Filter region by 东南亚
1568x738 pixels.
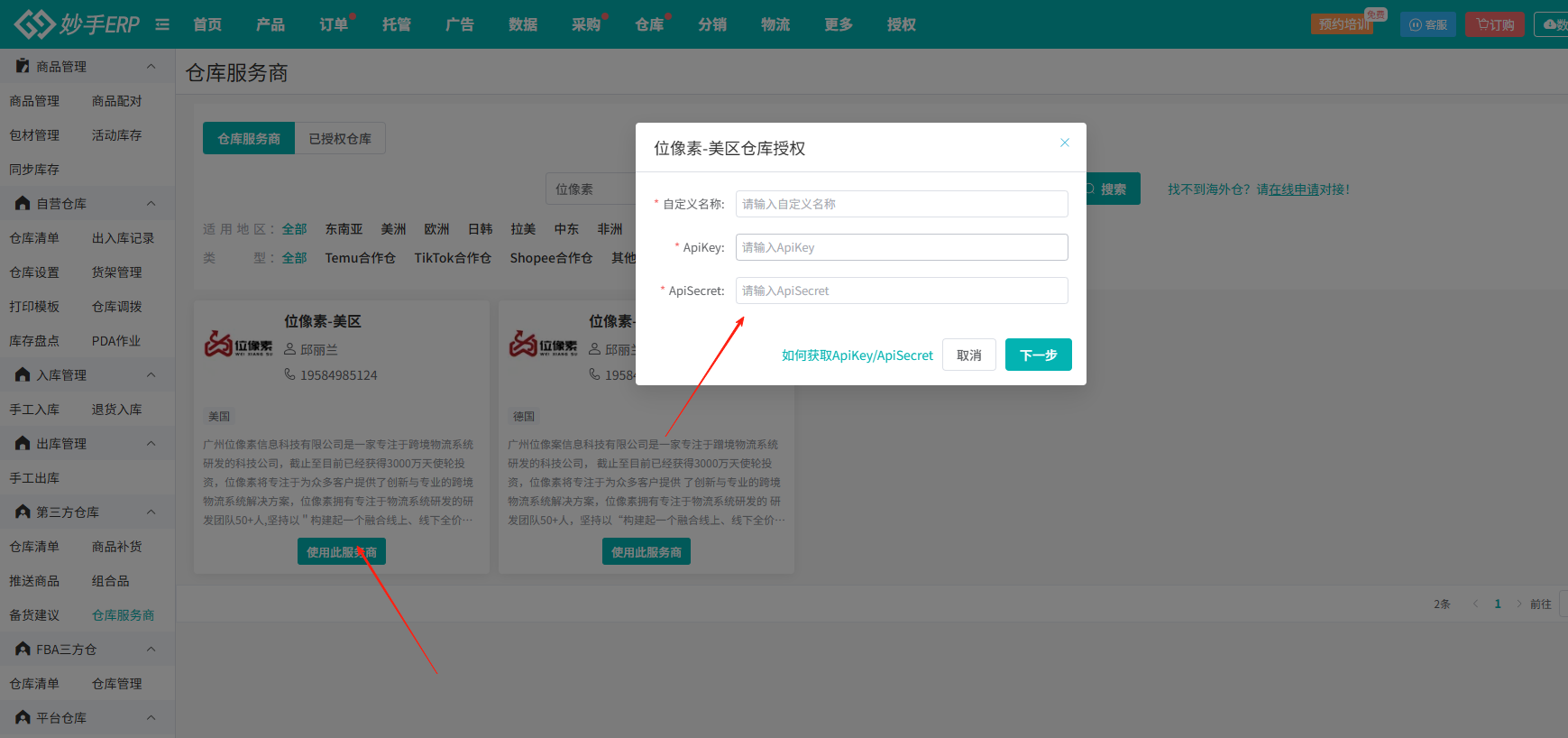click(x=344, y=229)
